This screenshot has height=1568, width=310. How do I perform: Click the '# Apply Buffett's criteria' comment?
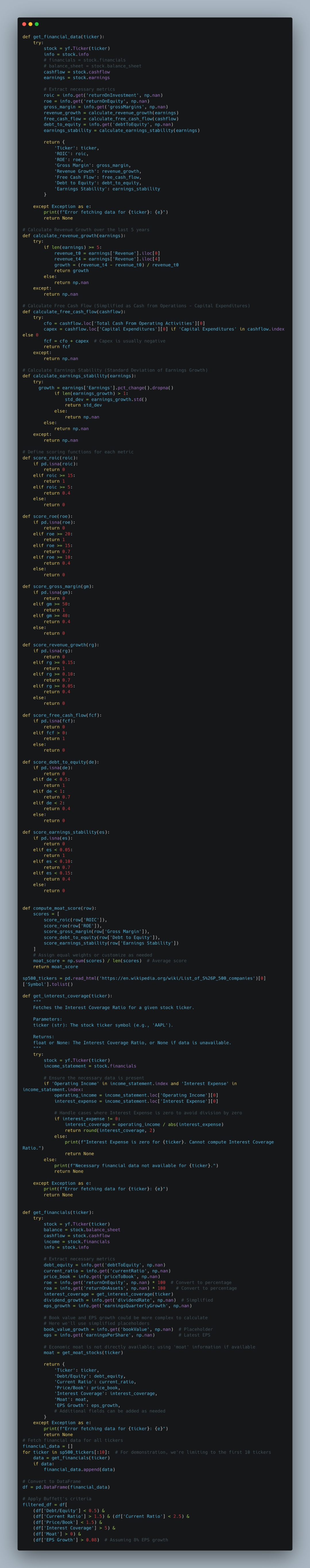tap(57, 1499)
